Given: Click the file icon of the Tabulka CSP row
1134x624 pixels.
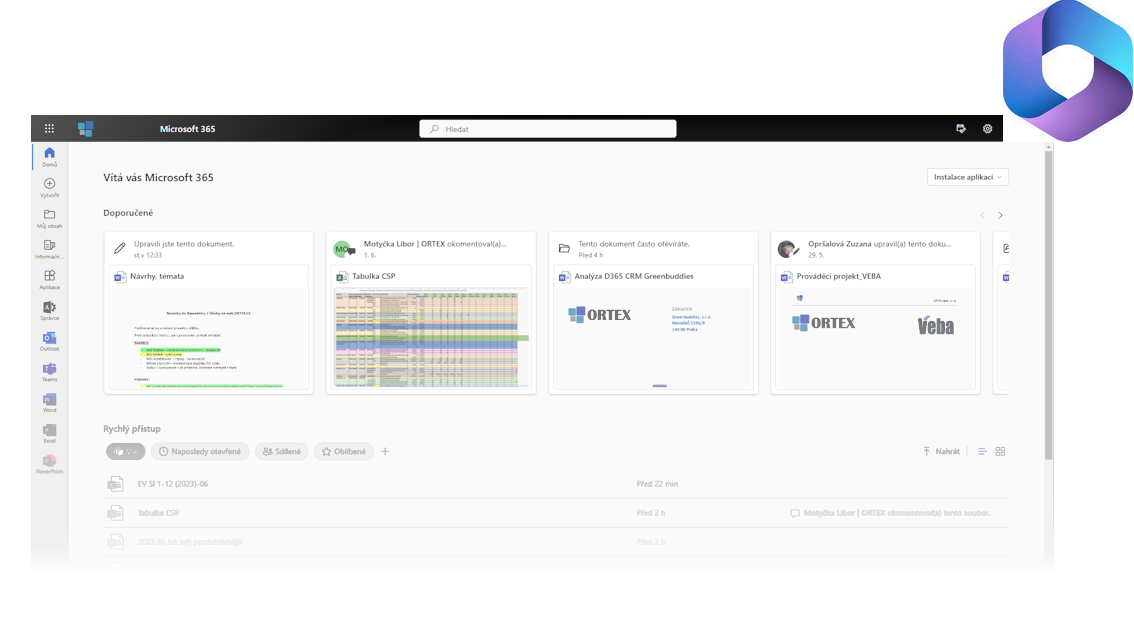Looking at the screenshot, I should click(115, 513).
